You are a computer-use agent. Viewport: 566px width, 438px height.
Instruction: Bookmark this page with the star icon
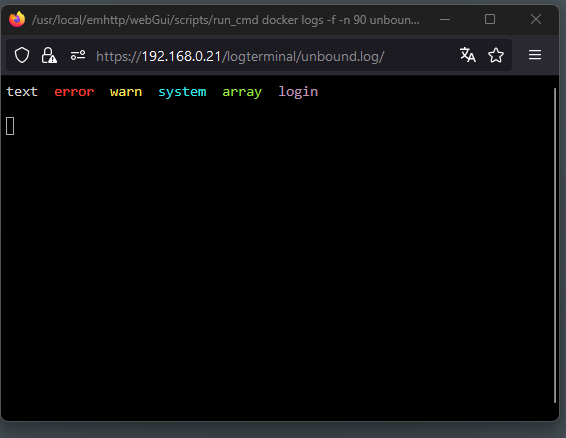coord(496,55)
